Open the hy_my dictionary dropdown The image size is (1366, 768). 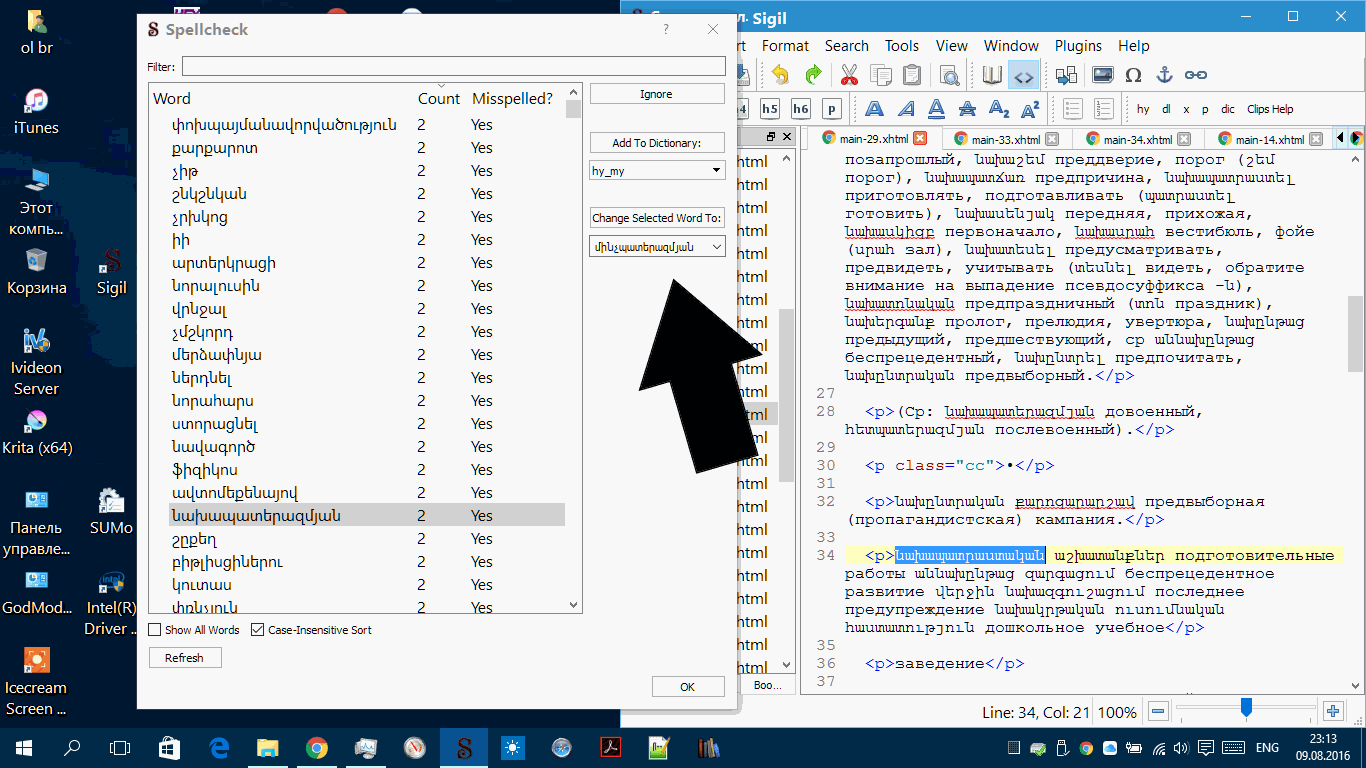point(656,171)
